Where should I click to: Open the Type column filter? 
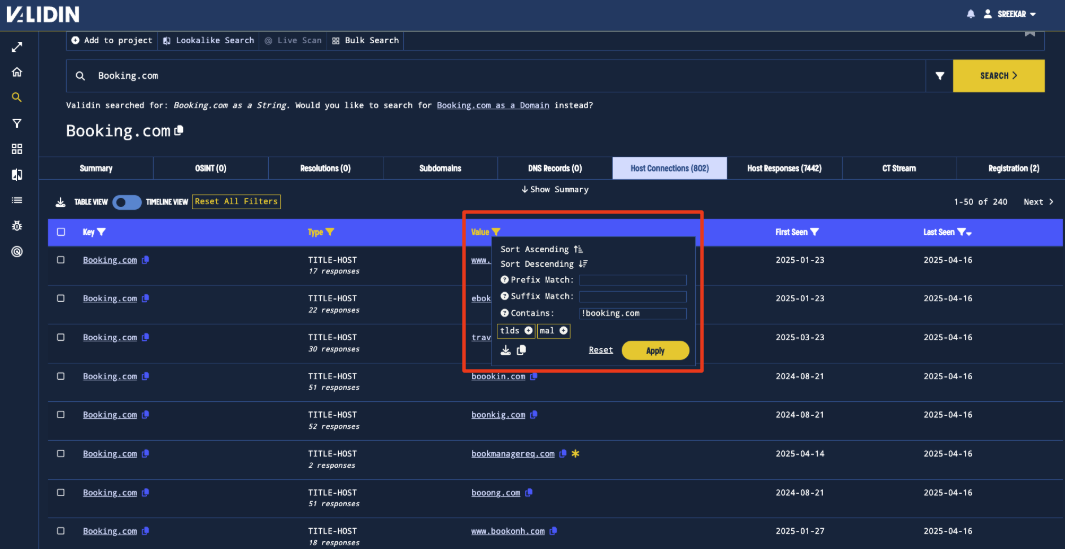(x=330, y=232)
